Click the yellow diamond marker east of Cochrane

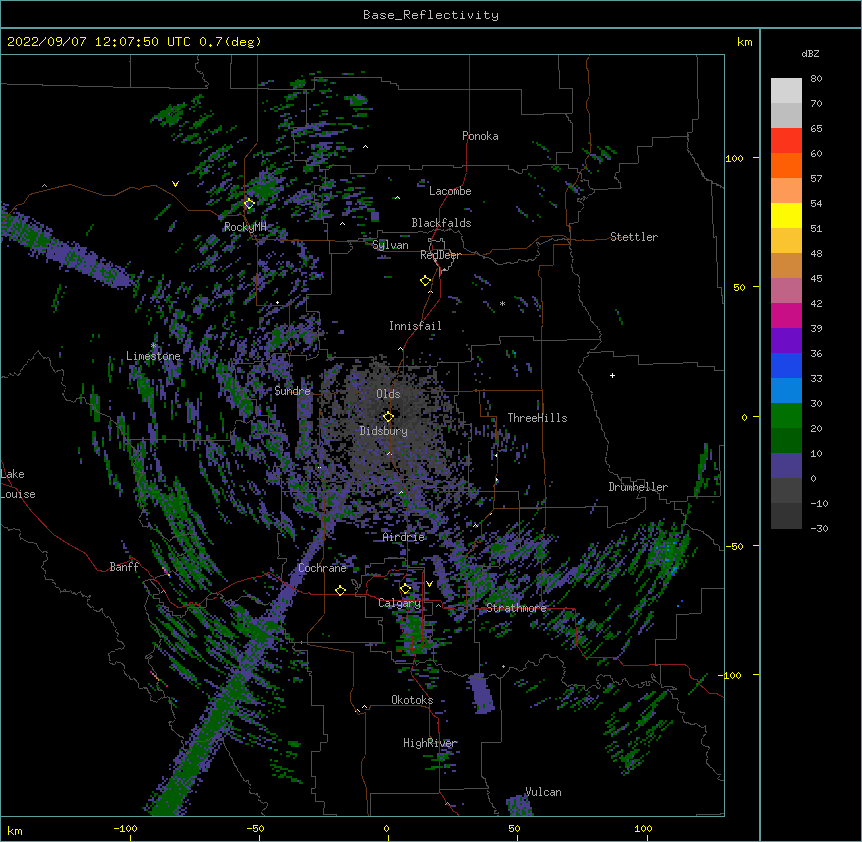point(340,590)
